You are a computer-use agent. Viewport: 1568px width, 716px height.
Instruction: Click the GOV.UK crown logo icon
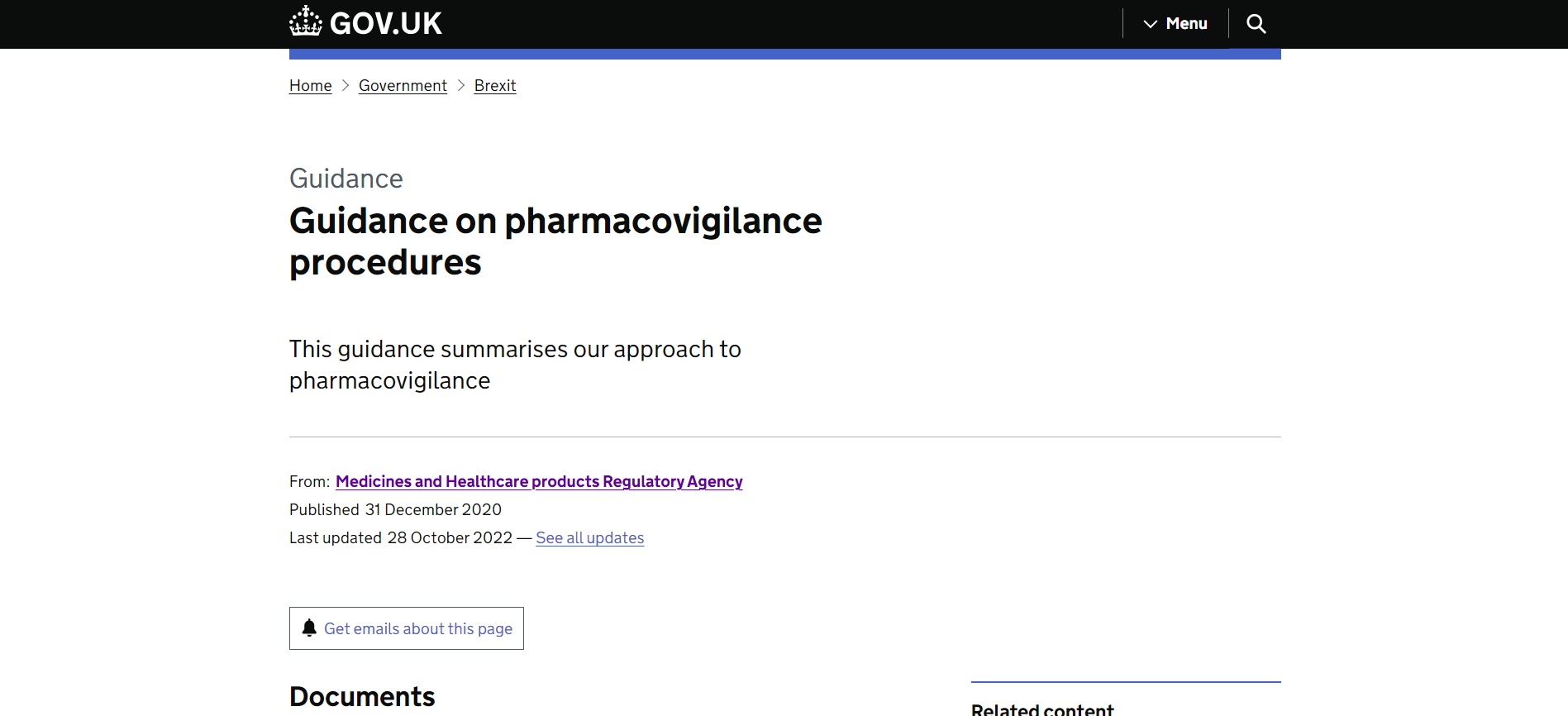(305, 21)
